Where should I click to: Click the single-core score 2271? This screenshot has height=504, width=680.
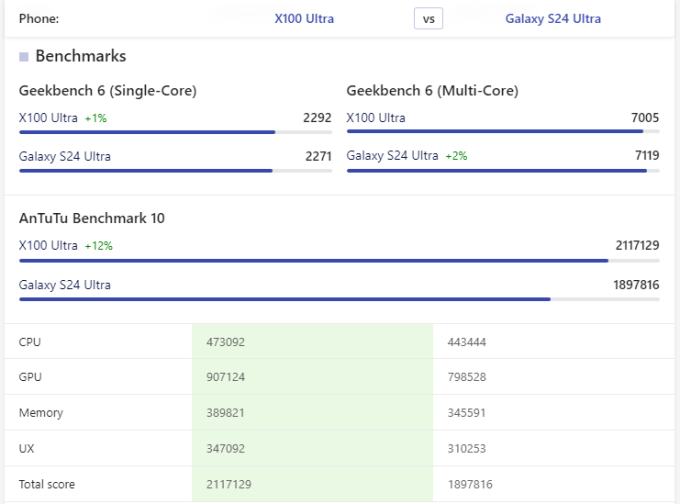point(318,156)
